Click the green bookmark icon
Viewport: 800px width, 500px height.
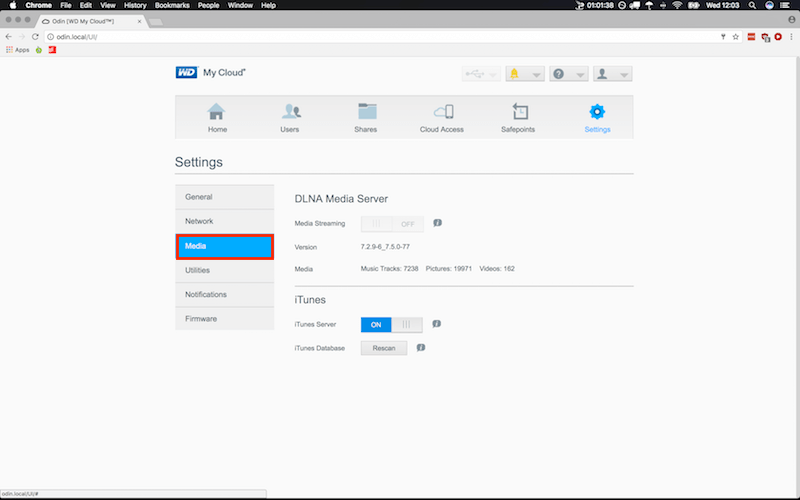click(39, 50)
